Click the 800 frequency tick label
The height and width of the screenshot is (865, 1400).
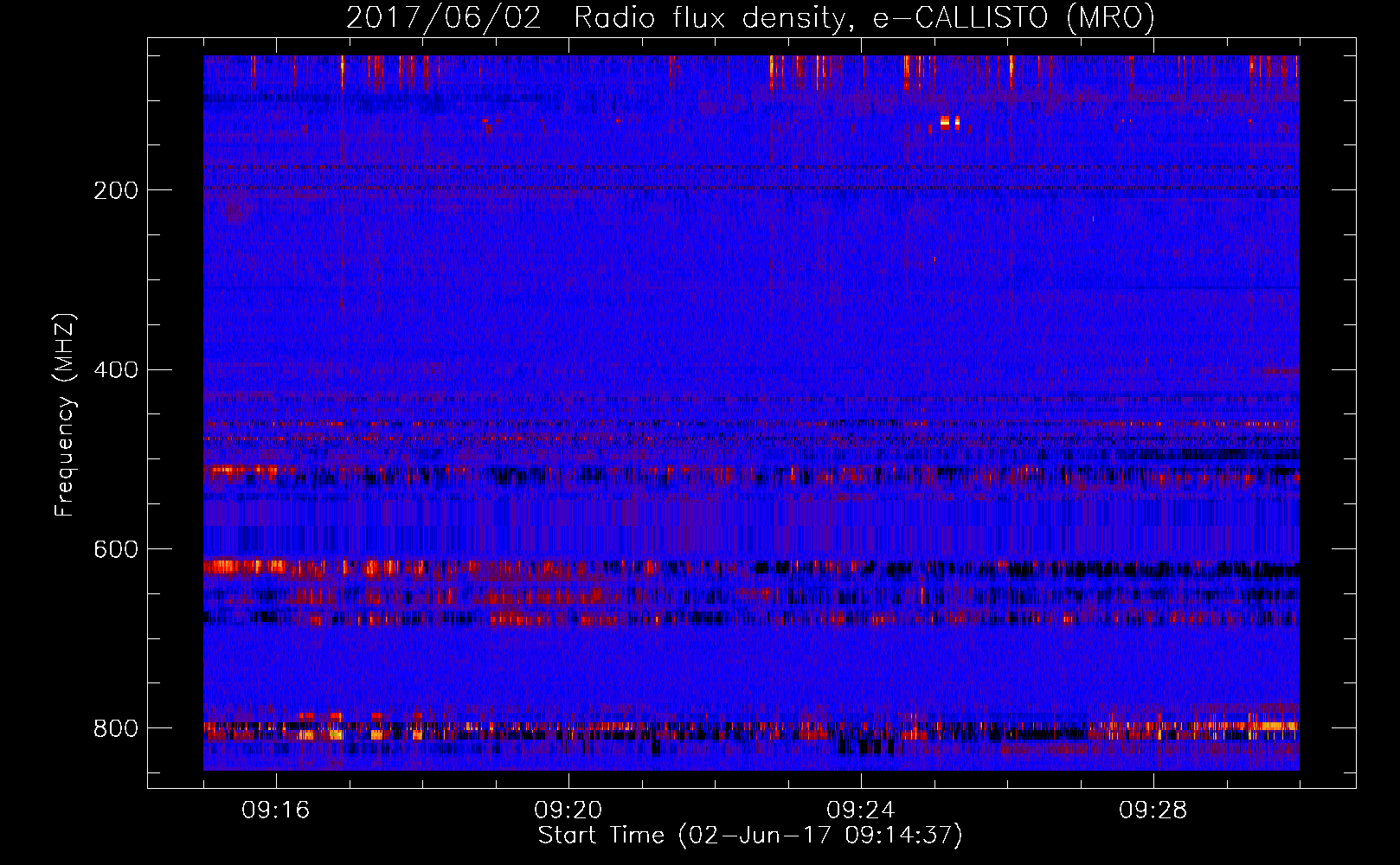pyautogui.click(x=116, y=728)
